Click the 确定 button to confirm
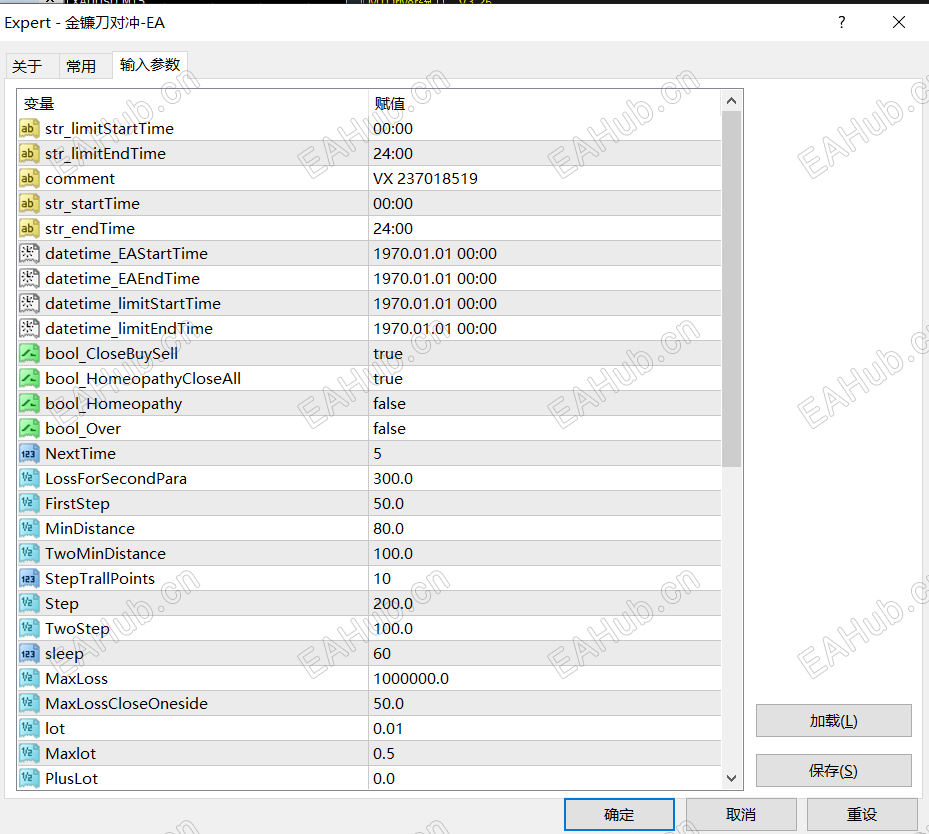 point(619,814)
